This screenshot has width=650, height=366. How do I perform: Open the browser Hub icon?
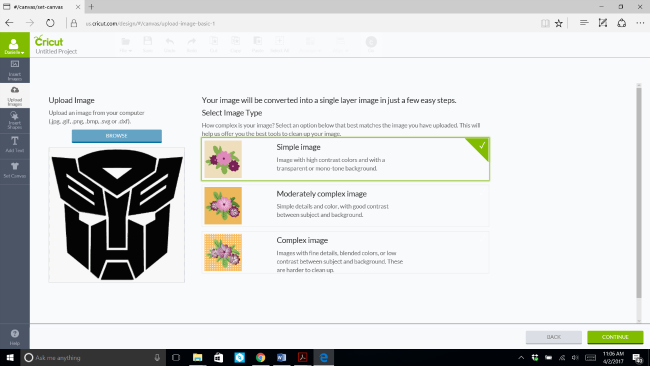click(584, 23)
